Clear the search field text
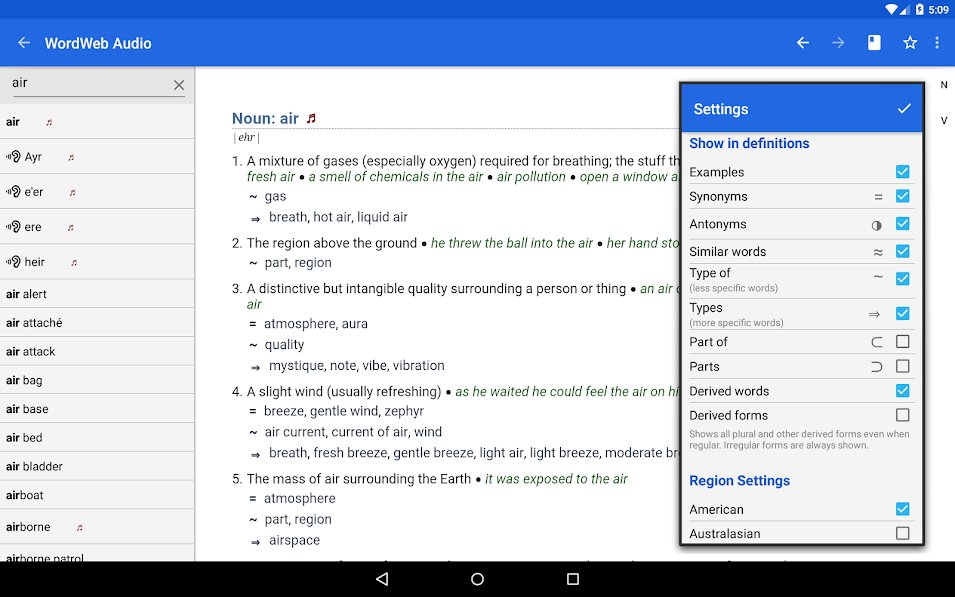The image size is (955, 597). [178, 85]
